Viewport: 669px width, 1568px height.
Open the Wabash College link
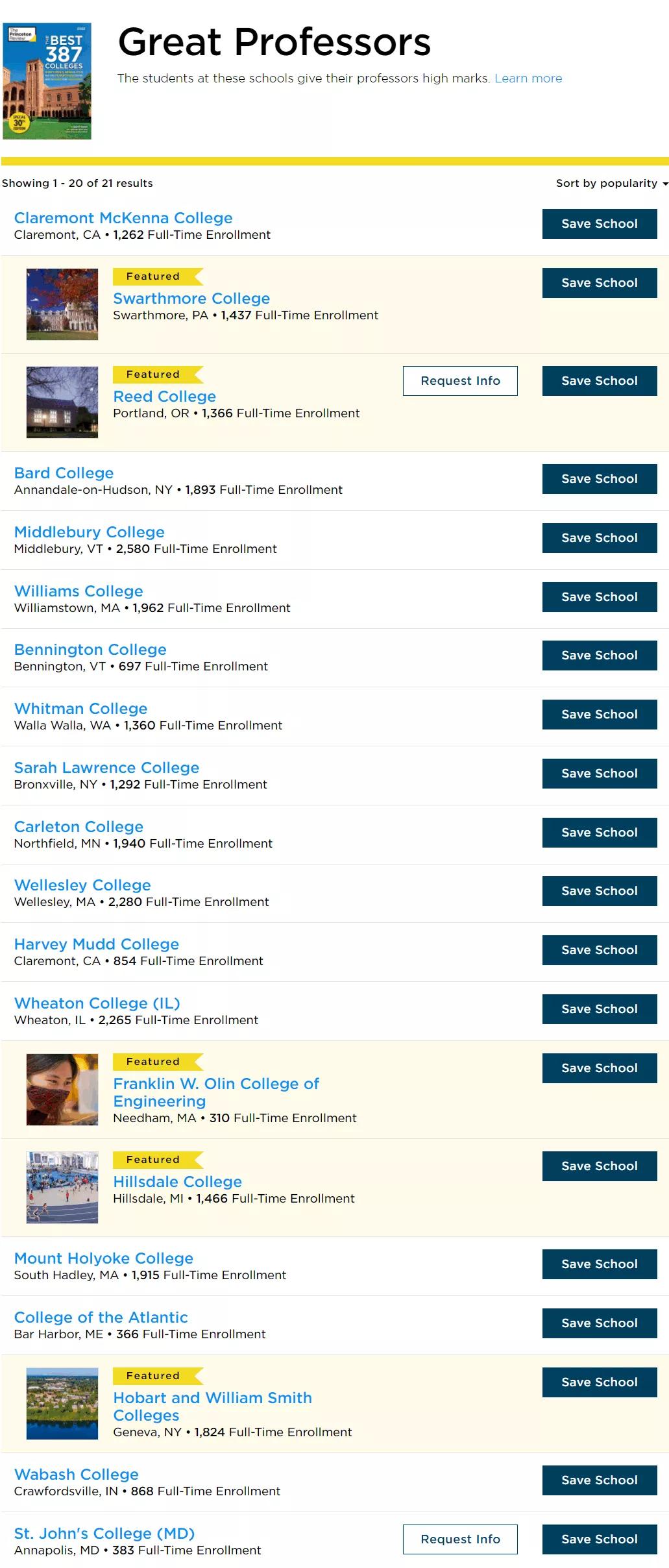coord(77,1475)
